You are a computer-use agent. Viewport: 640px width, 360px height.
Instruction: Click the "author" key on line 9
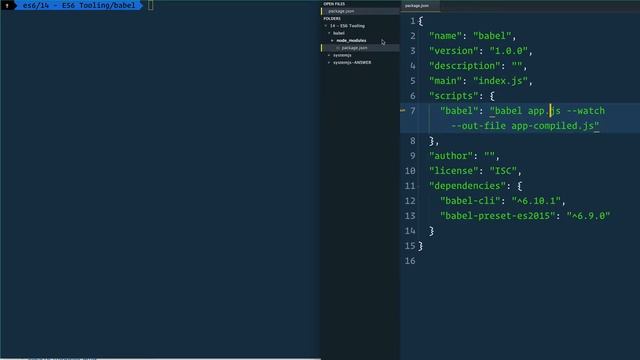pyautogui.click(x=451, y=156)
